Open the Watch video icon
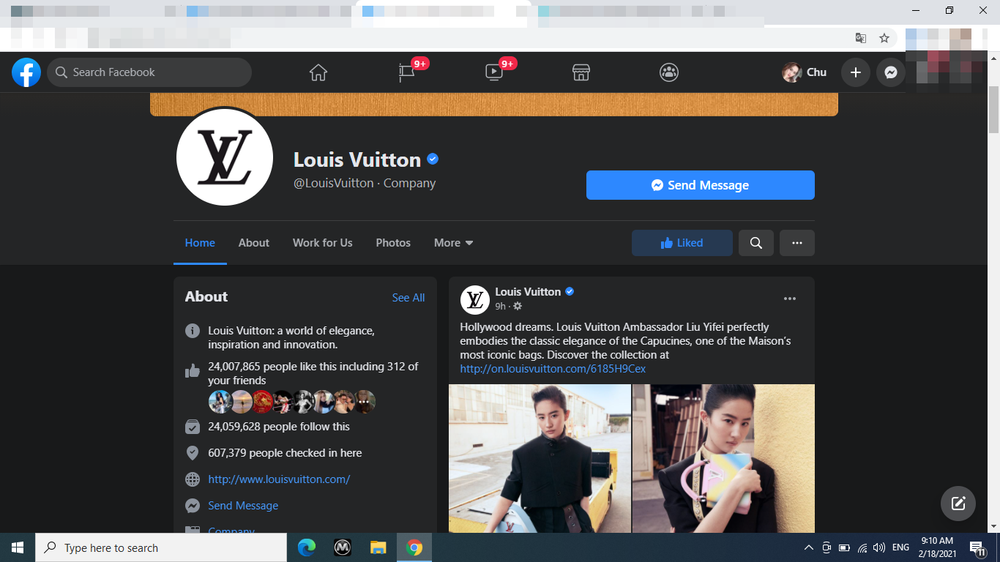The height and width of the screenshot is (562, 1000). [x=494, y=72]
